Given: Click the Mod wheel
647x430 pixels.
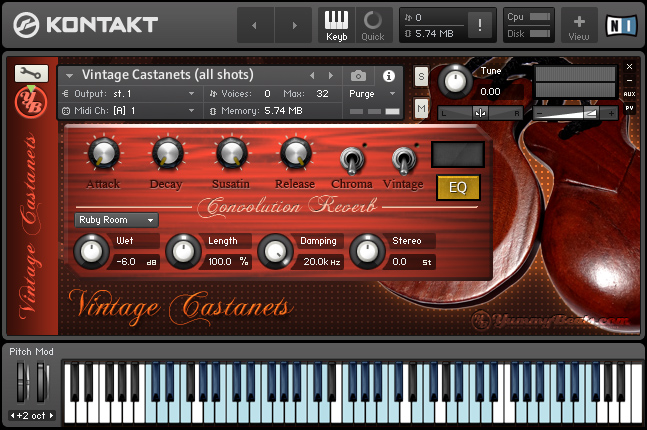Looking at the screenshot, I should pyautogui.click(x=41, y=382).
